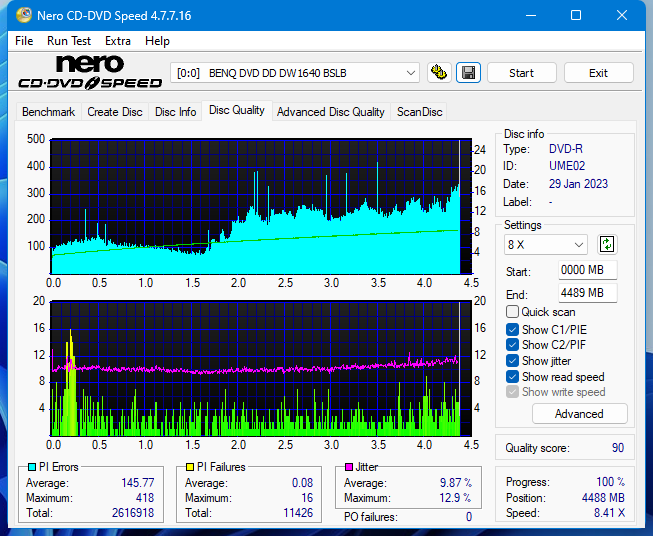653x536 pixels.
Task: Click the PI Errors average 145.77
Action: coord(137,483)
